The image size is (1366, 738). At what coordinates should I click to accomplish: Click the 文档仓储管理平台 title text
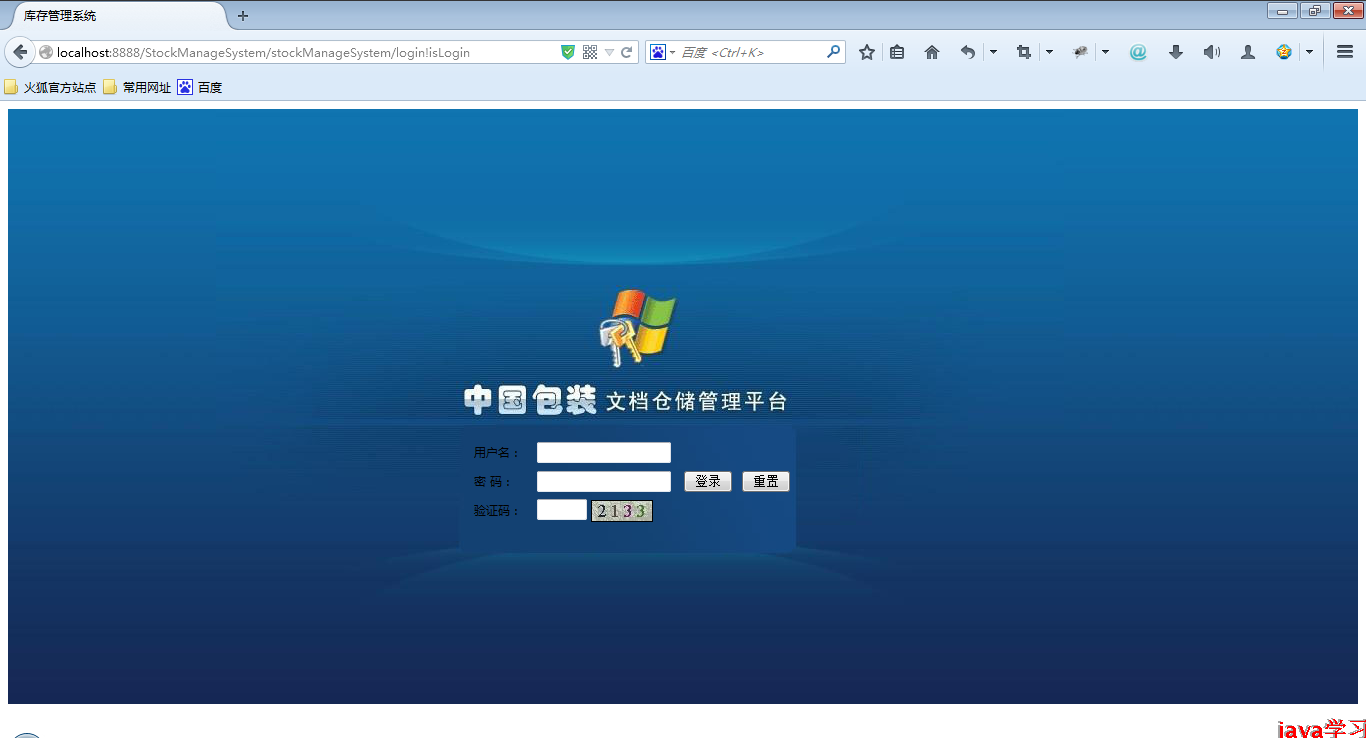pyautogui.click(x=697, y=402)
